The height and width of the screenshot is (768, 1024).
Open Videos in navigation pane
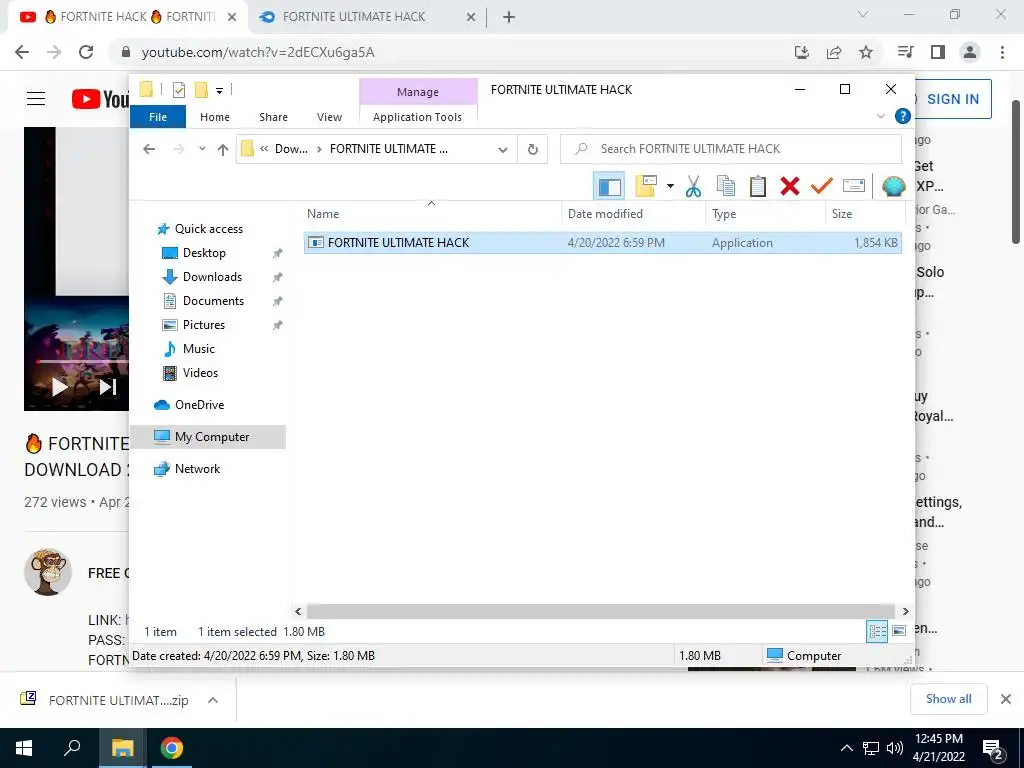[x=200, y=373]
